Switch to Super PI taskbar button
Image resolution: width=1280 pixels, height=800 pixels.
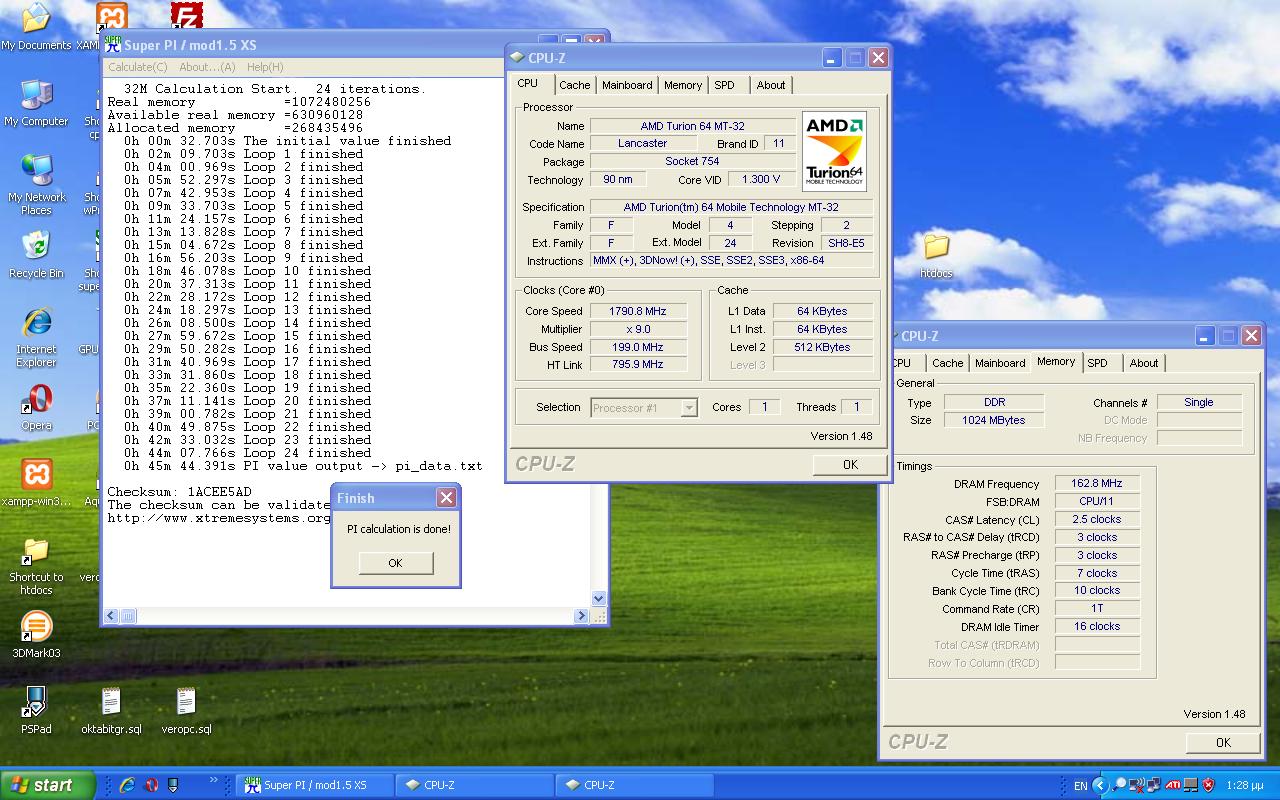click(x=315, y=785)
